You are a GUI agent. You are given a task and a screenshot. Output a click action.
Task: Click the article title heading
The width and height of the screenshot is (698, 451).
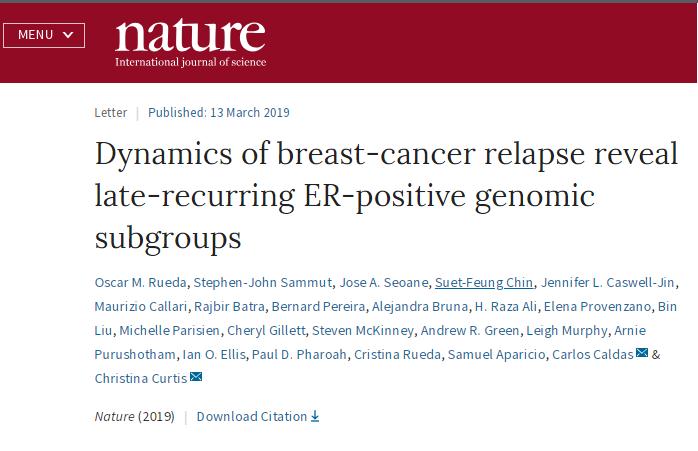[x=386, y=195]
